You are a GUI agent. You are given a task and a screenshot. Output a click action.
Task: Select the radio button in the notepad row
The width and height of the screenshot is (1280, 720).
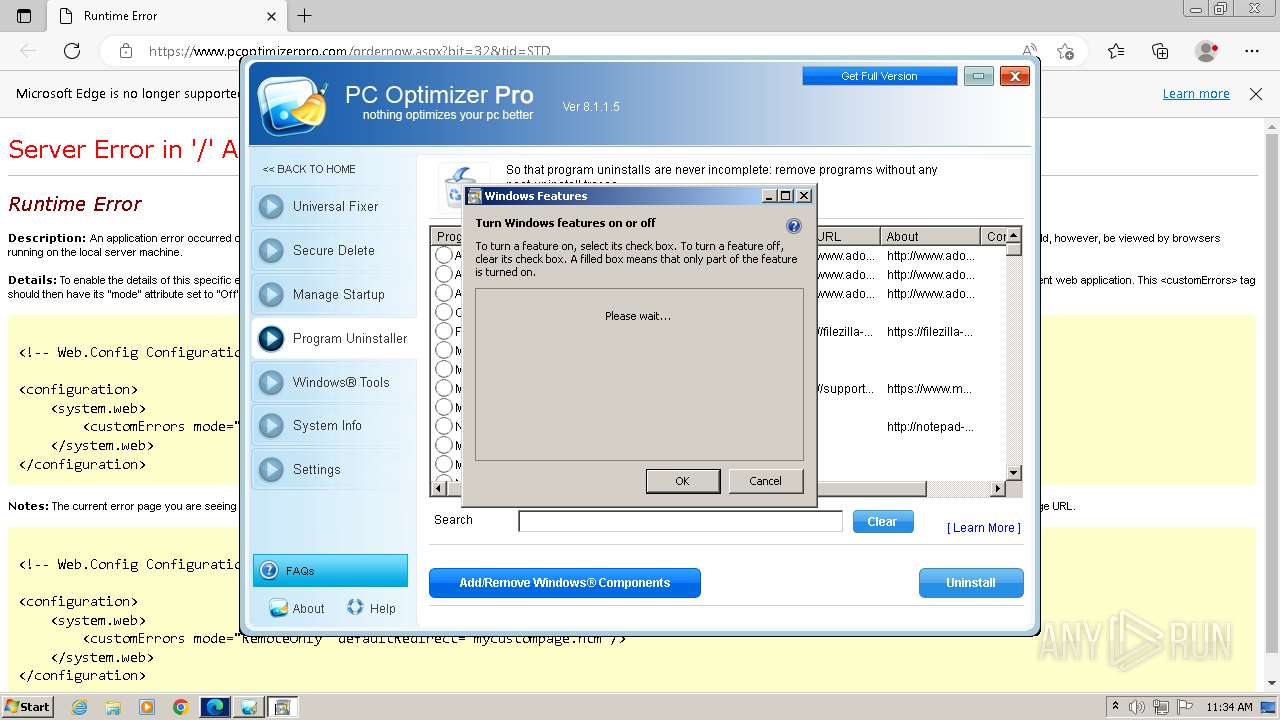[x=444, y=426]
